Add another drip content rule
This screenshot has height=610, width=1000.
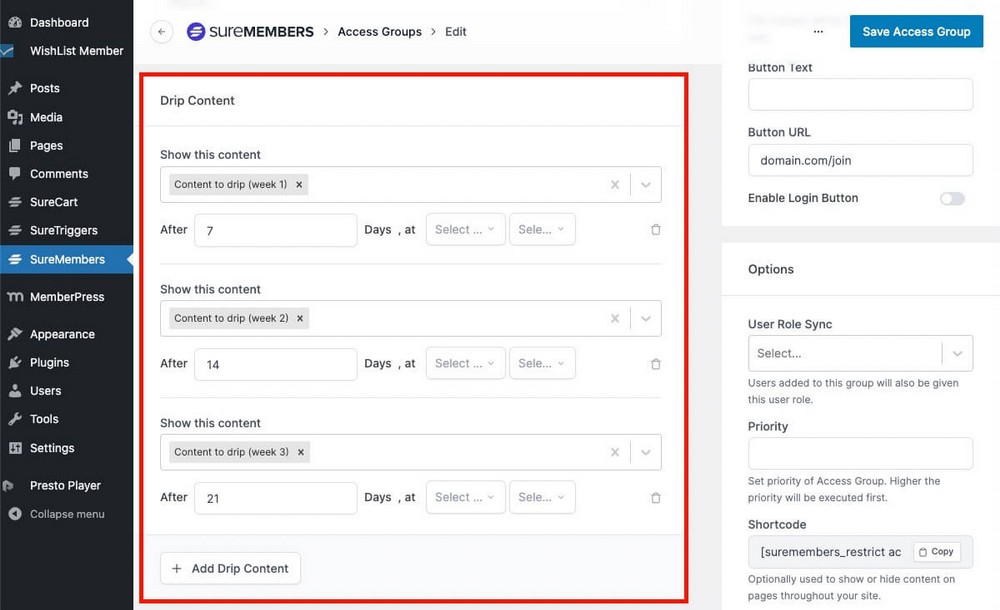(230, 568)
